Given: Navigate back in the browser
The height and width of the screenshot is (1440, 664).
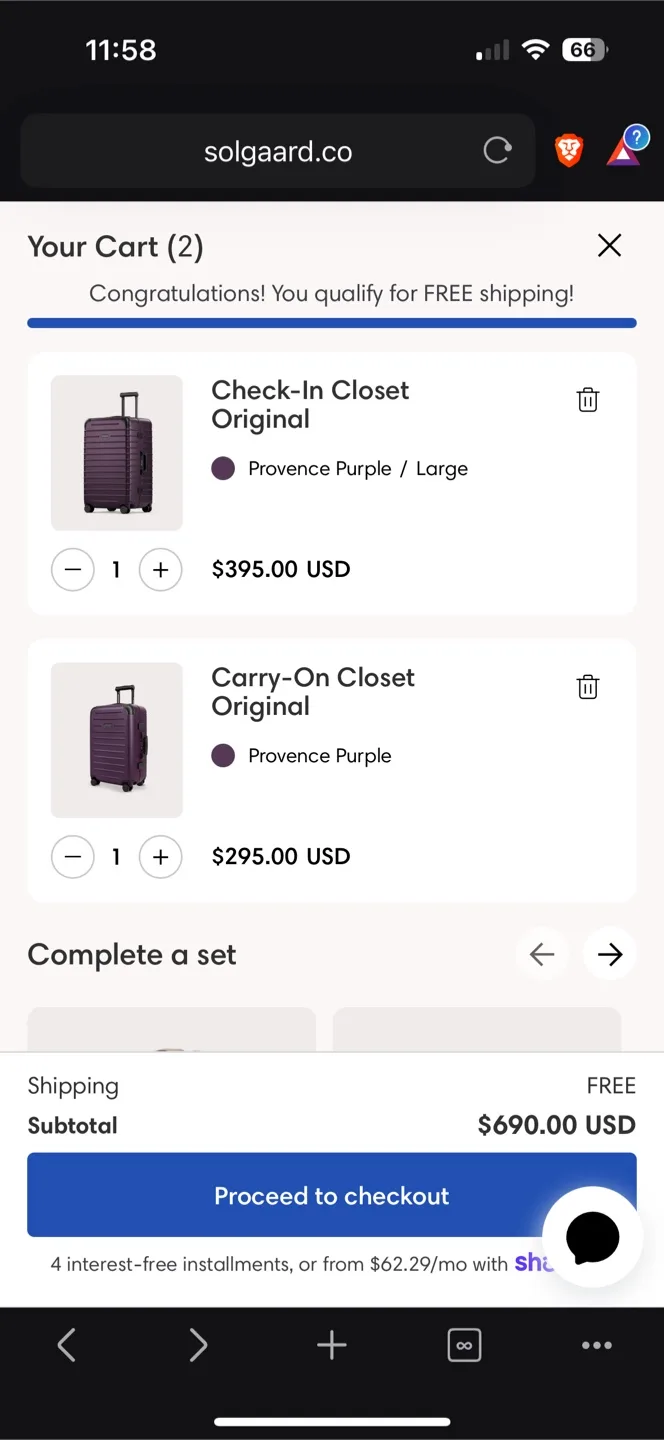Looking at the screenshot, I should click(66, 1345).
